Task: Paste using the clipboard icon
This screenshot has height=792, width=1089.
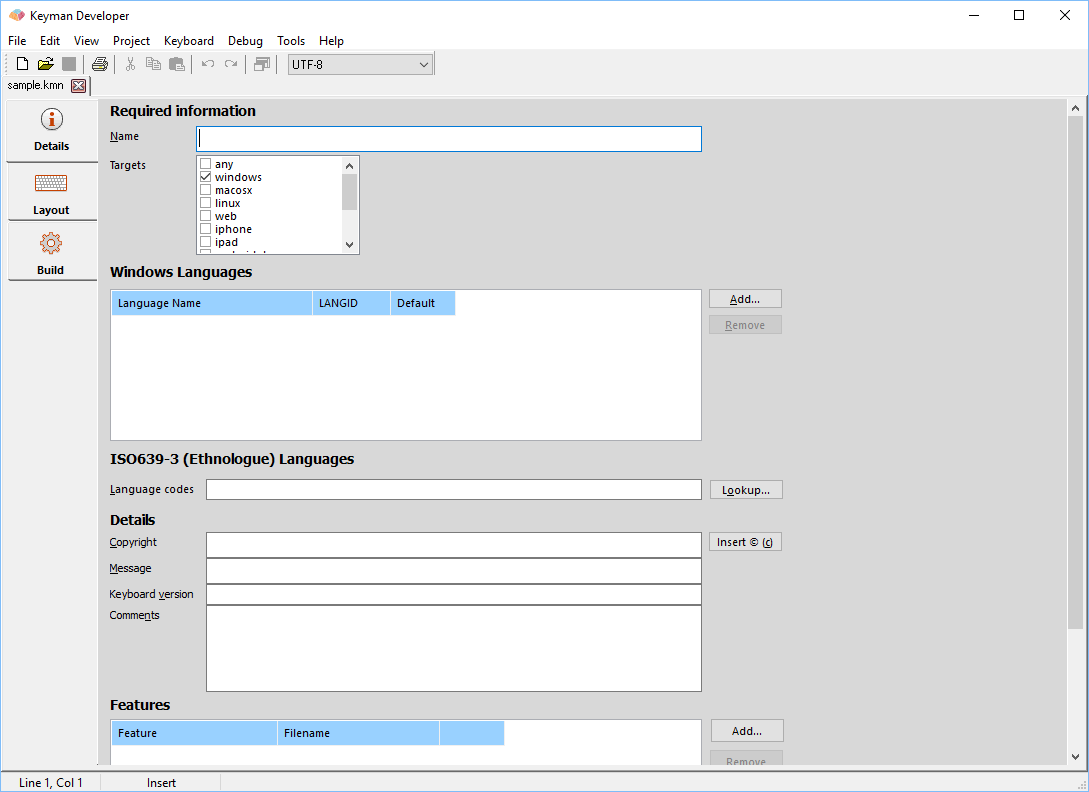Action: 177,65
